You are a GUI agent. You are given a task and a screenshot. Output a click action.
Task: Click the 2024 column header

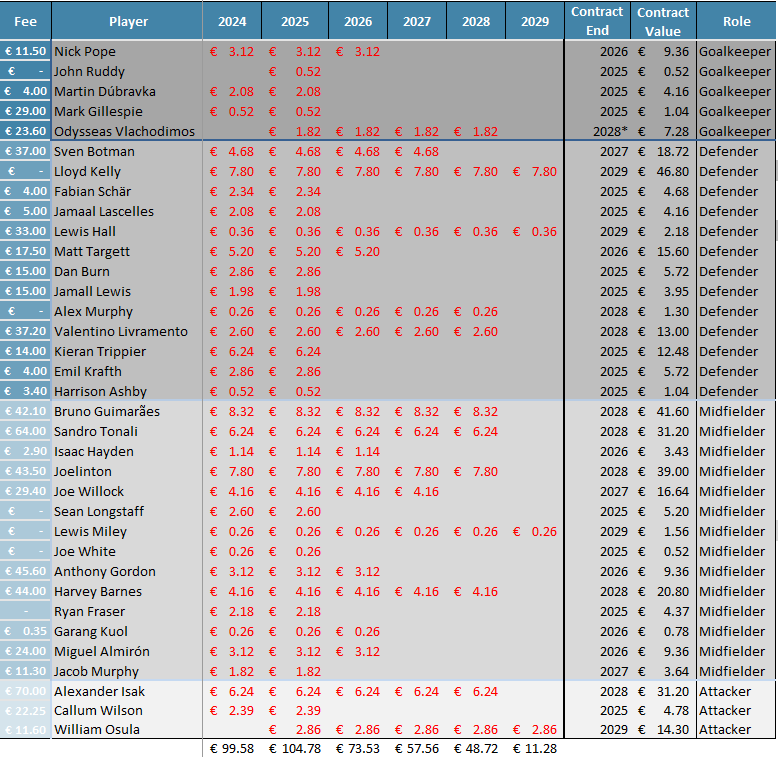[232, 21]
